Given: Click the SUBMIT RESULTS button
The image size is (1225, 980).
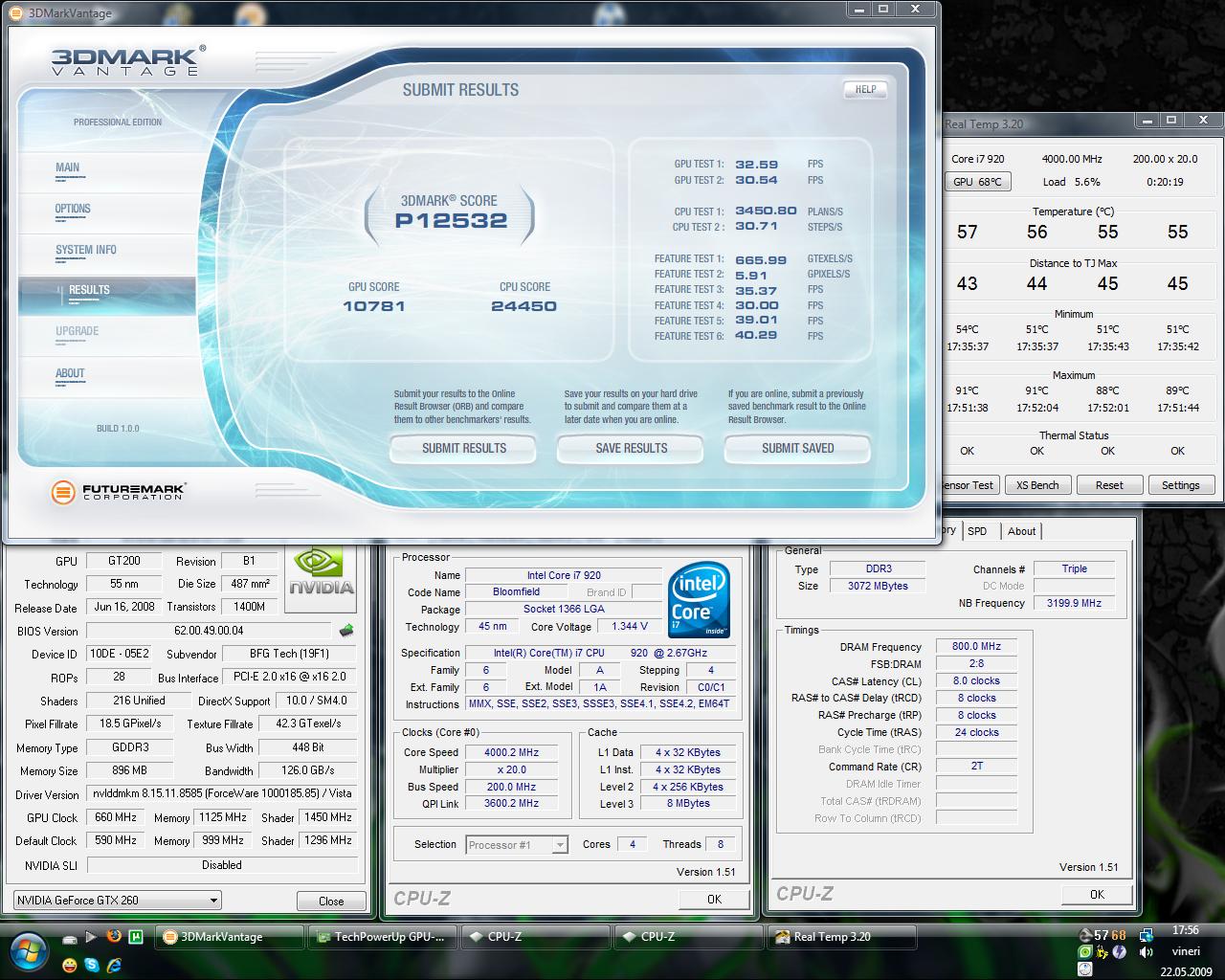Looking at the screenshot, I should (x=464, y=448).
